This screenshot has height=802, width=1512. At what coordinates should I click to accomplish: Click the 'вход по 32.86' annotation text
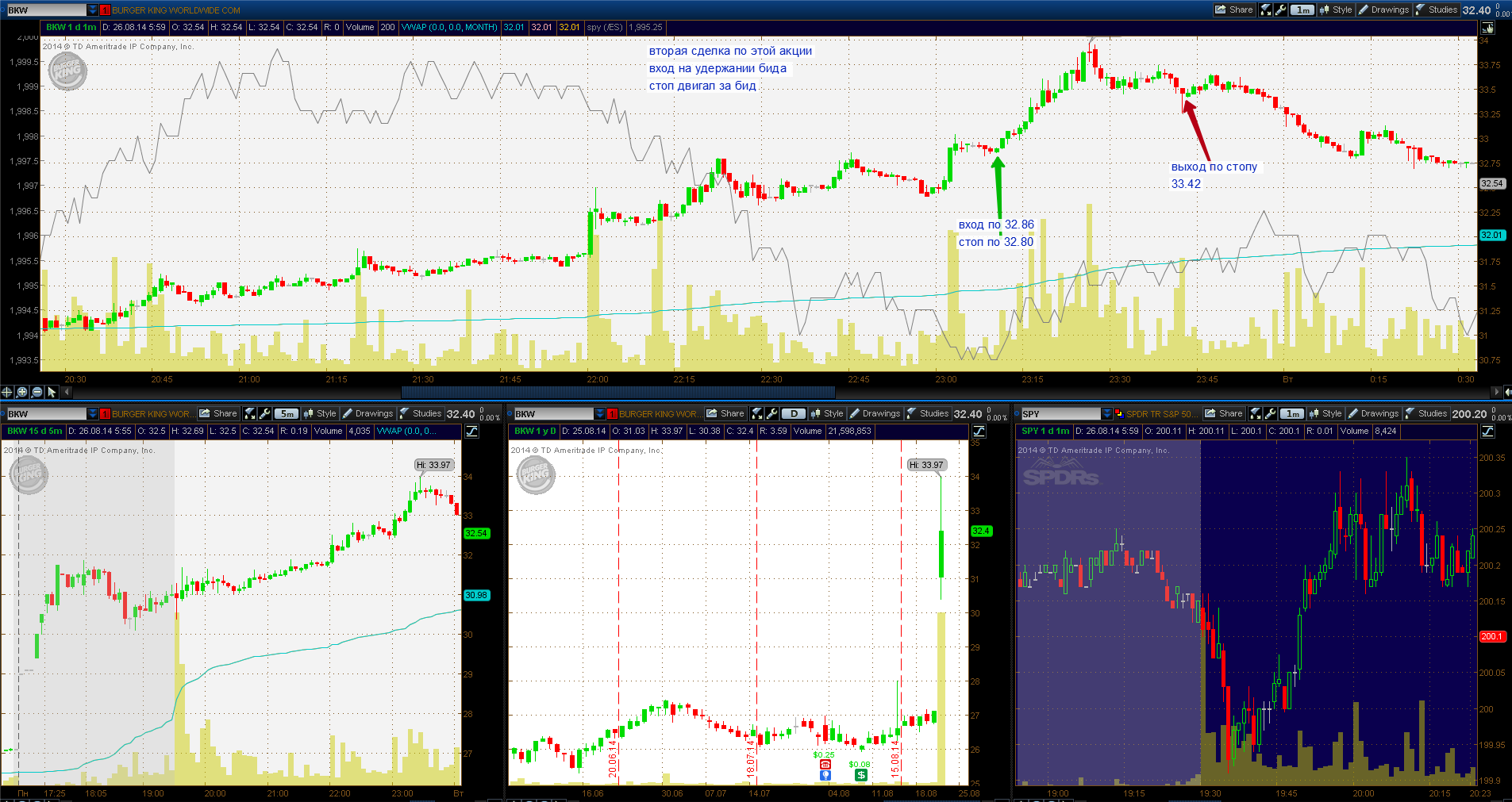[x=996, y=224]
